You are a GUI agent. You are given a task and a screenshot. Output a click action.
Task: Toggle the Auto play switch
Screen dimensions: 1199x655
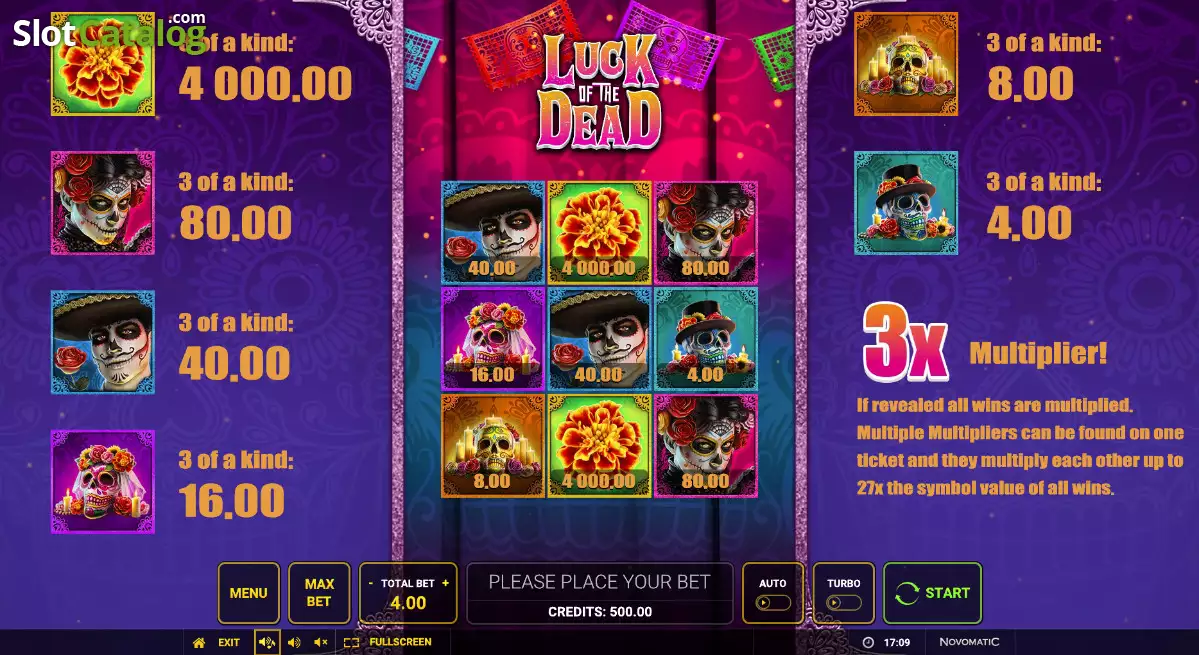tap(772, 603)
